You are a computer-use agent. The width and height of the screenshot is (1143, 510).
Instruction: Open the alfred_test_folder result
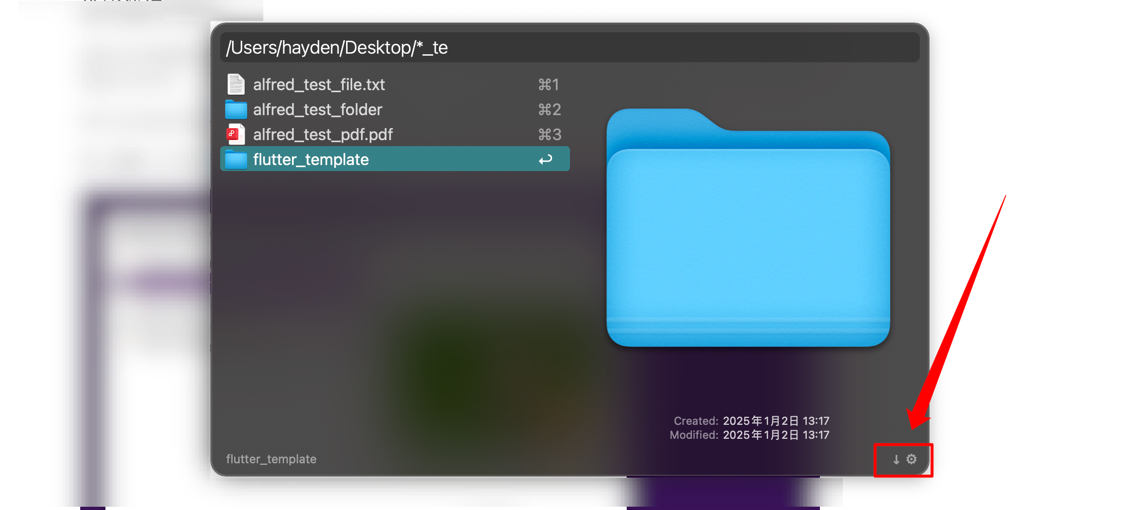[x=317, y=110]
